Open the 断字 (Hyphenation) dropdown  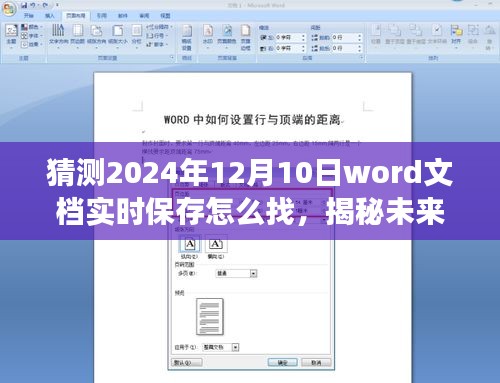[x=157, y=44]
